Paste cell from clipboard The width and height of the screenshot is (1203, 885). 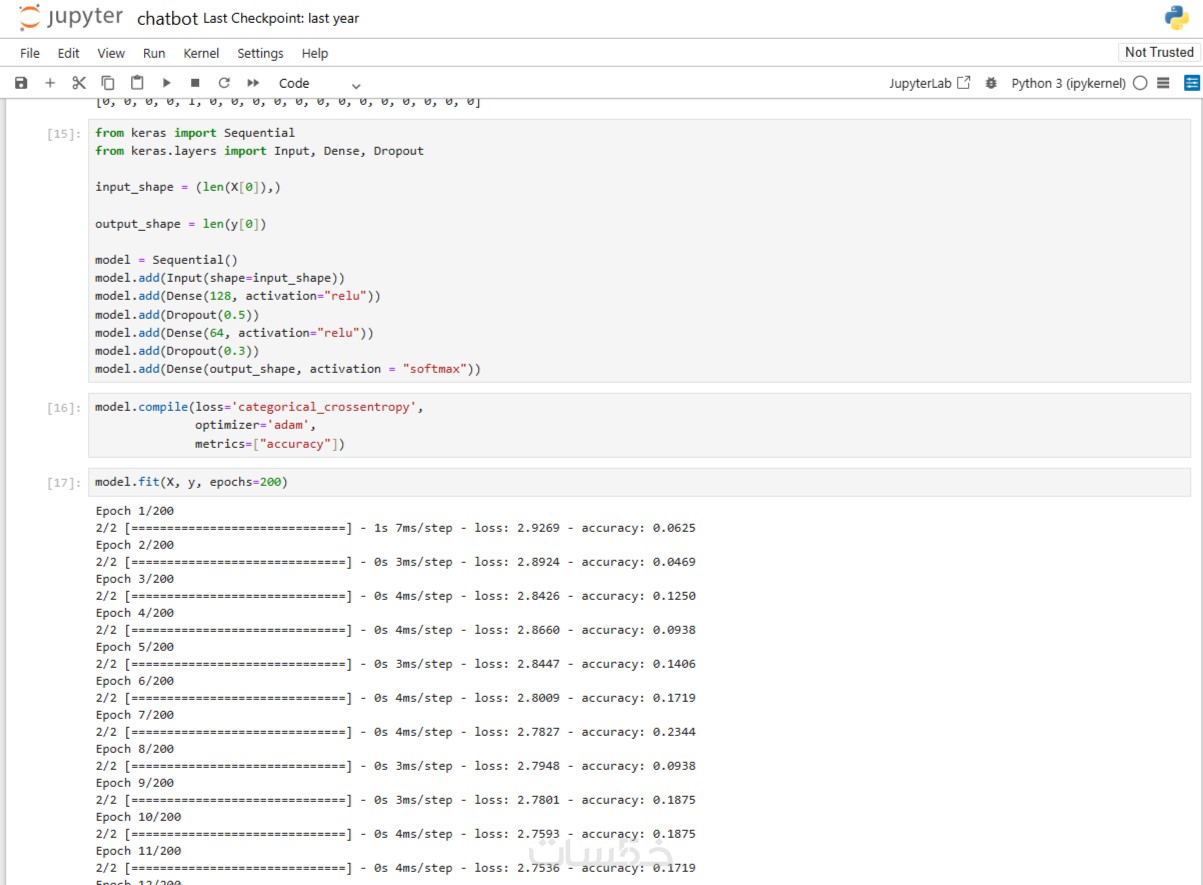coord(137,83)
